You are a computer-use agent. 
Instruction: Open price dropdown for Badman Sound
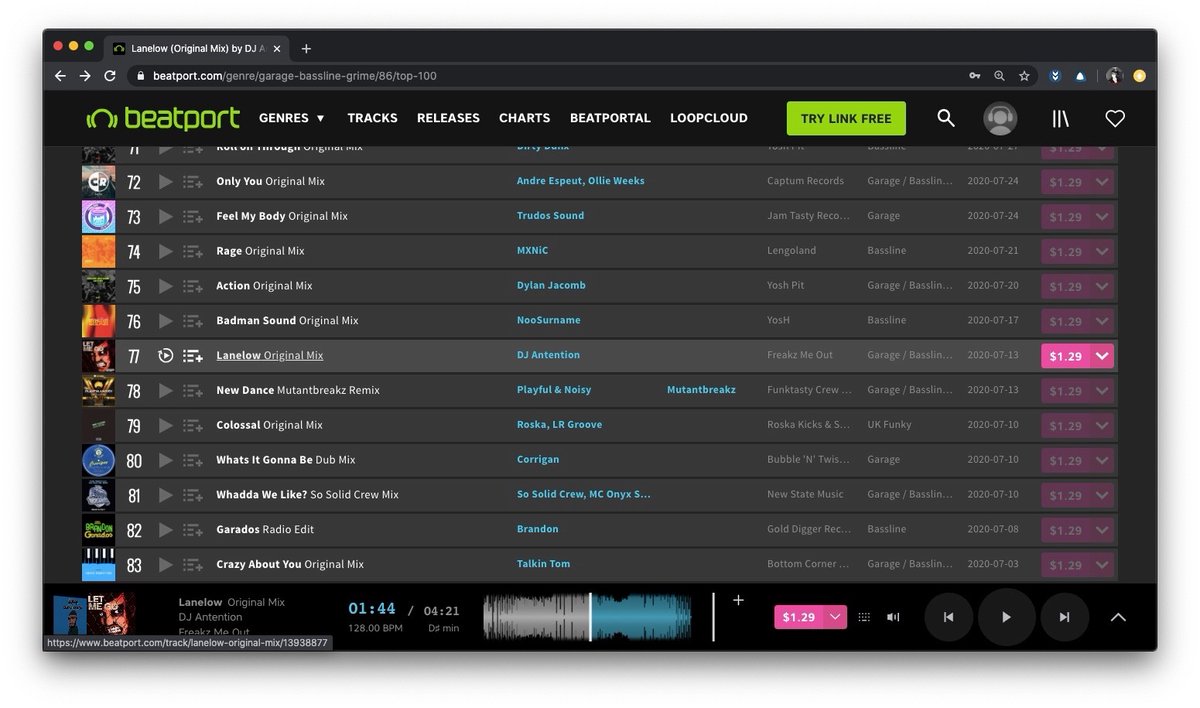[x=1102, y=321]
